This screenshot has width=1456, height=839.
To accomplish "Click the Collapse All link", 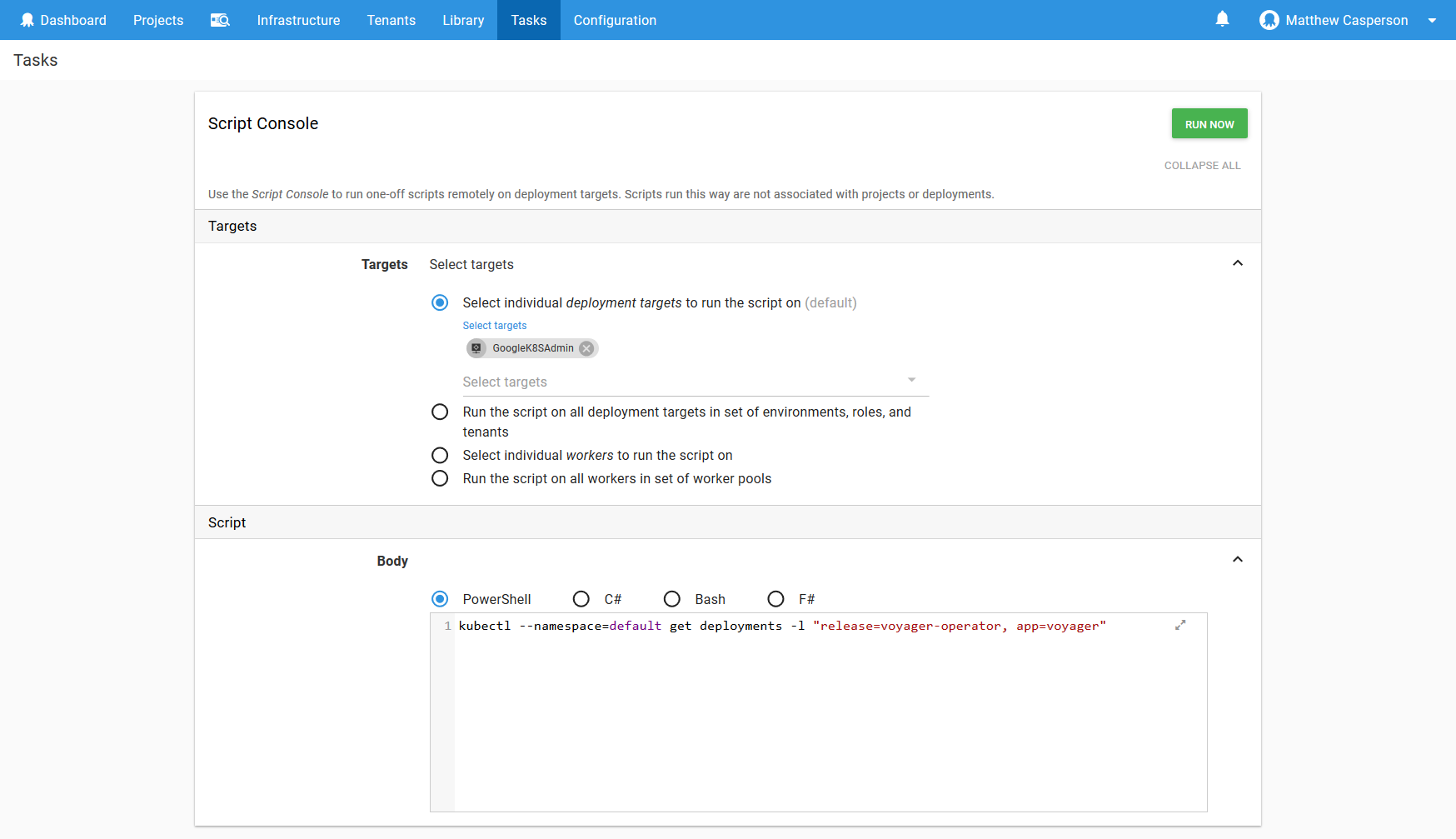I will point(1202,166).
